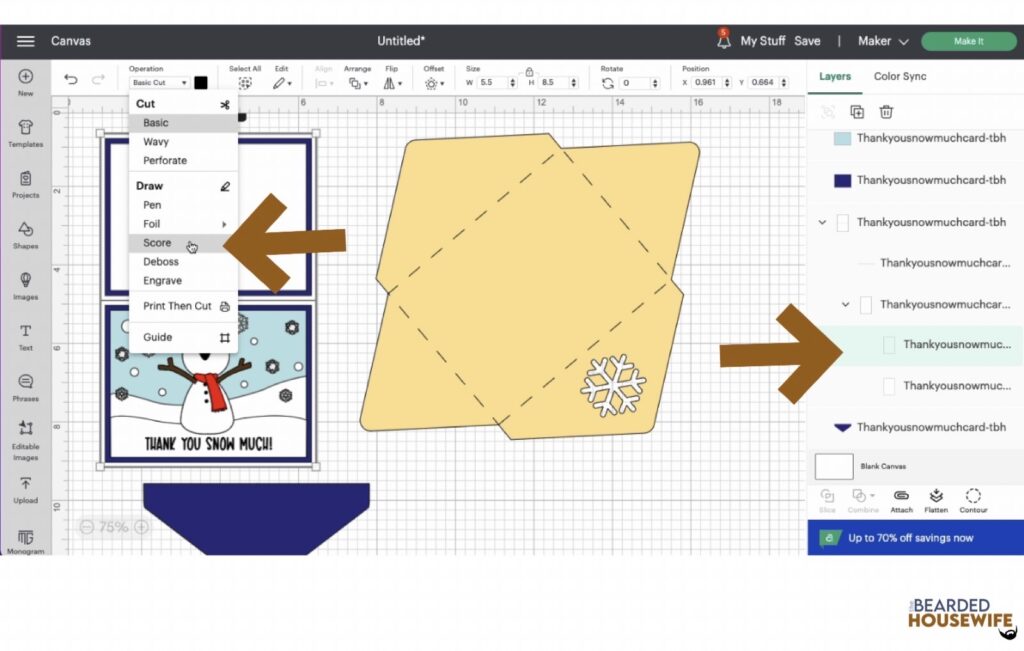
Task: Click the Rotate value field
Action: 635,82
